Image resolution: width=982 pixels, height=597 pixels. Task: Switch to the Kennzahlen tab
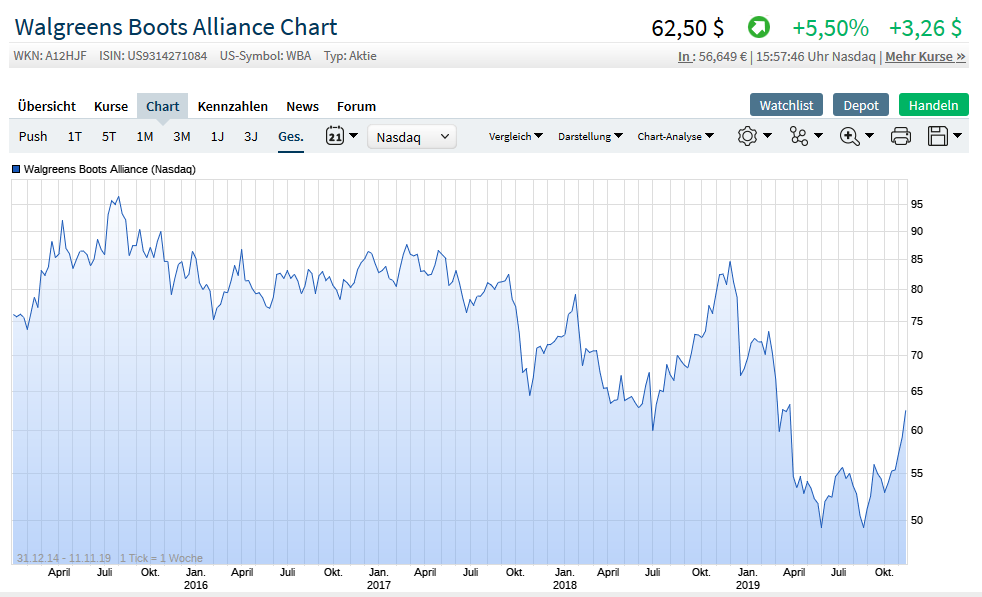232,106
